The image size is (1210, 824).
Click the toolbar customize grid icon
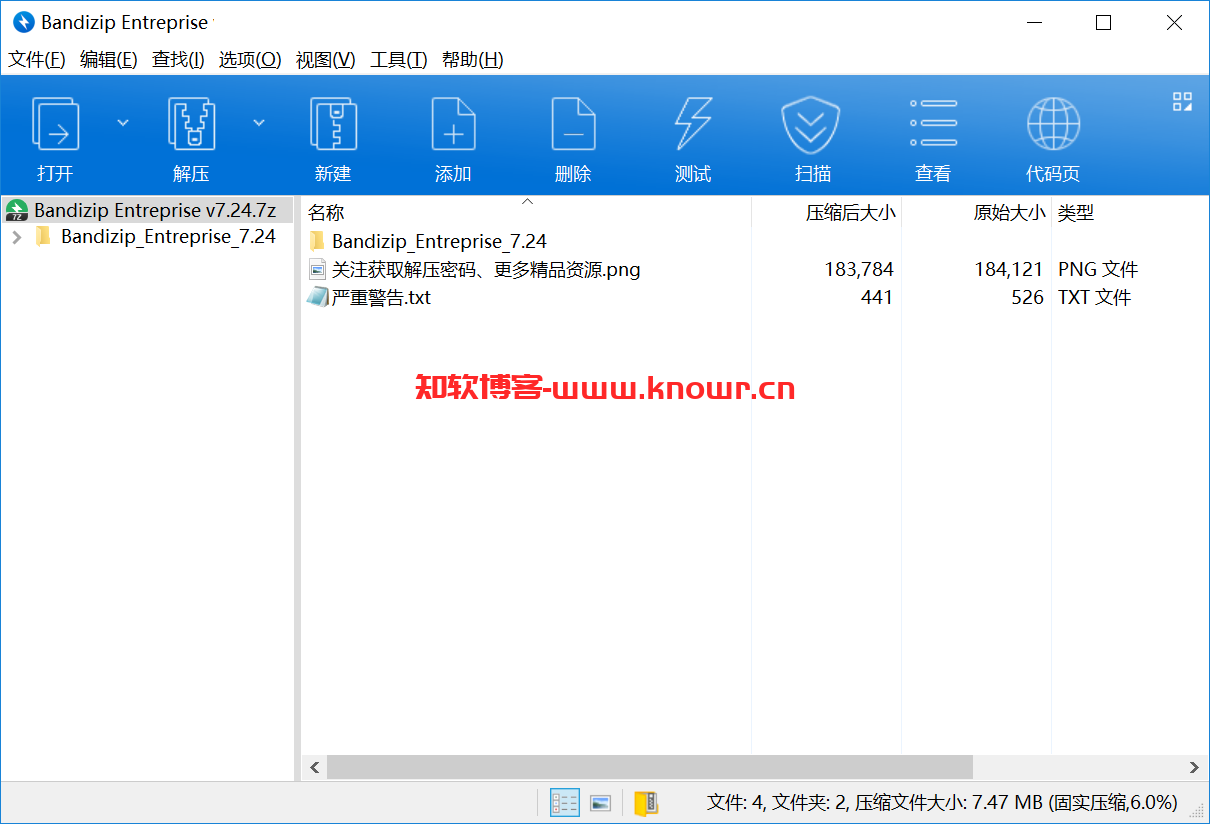pos(1182,101)
